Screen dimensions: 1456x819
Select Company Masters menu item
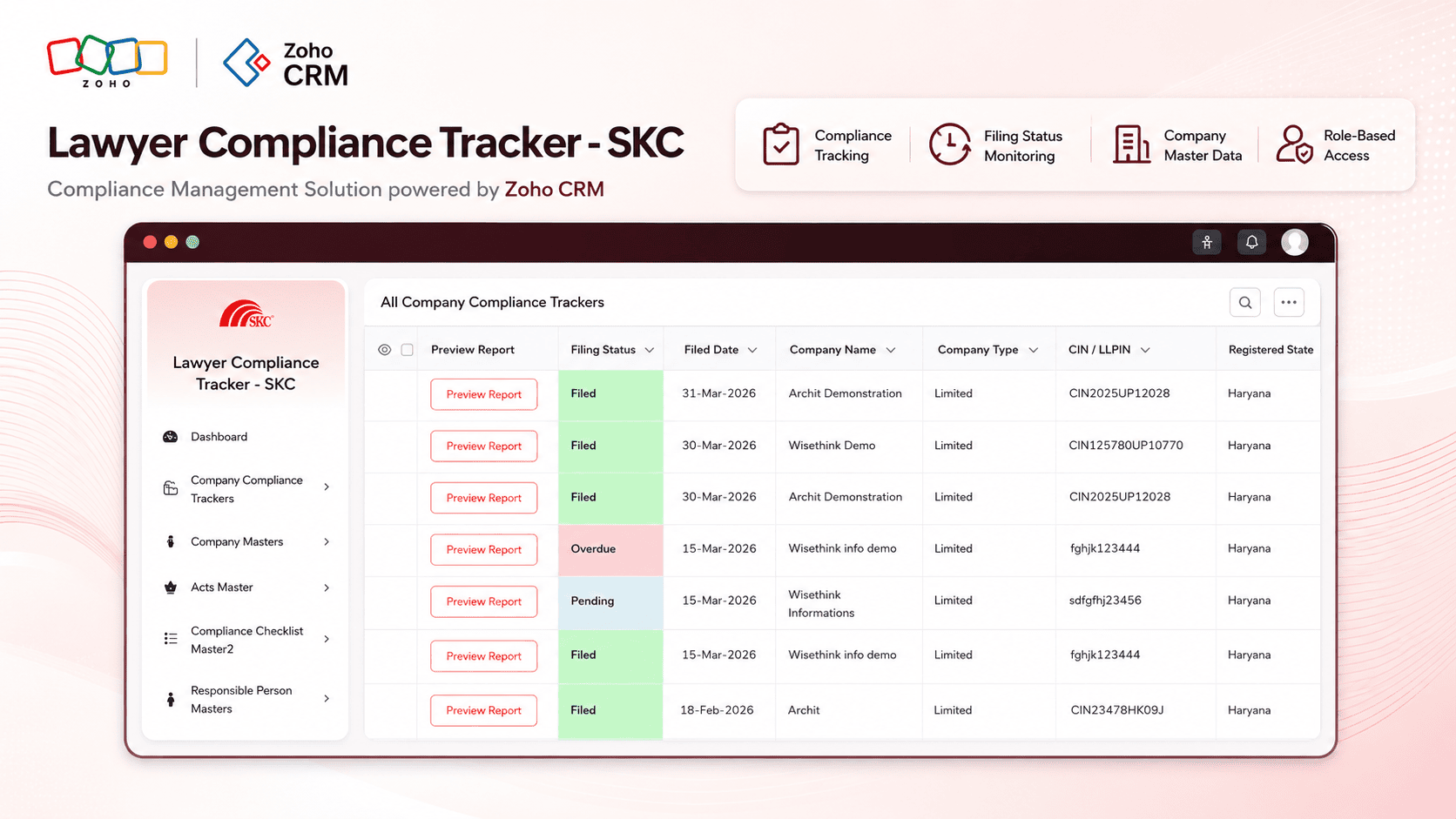237,541
